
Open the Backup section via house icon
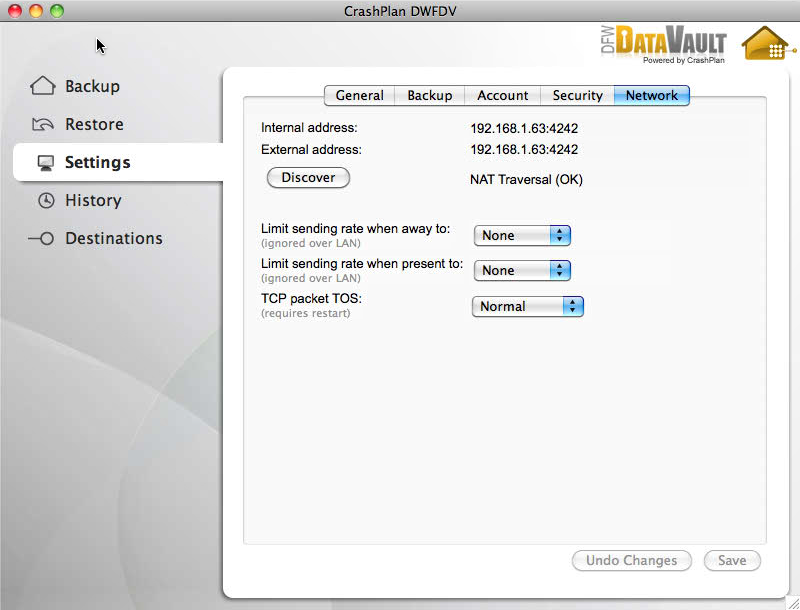[43, 86]
